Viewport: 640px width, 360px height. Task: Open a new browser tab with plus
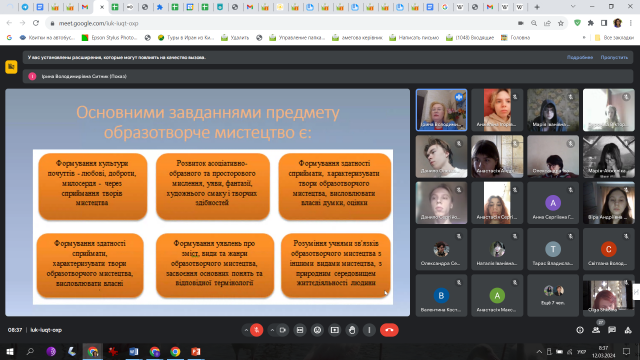537,7
